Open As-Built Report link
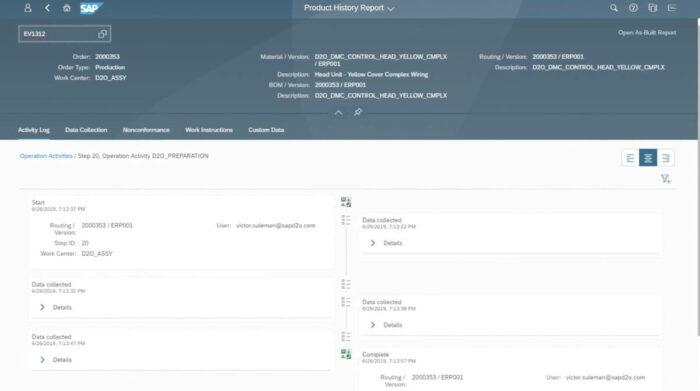This screenshot has height=391, width=700. [x=647, y=33]
